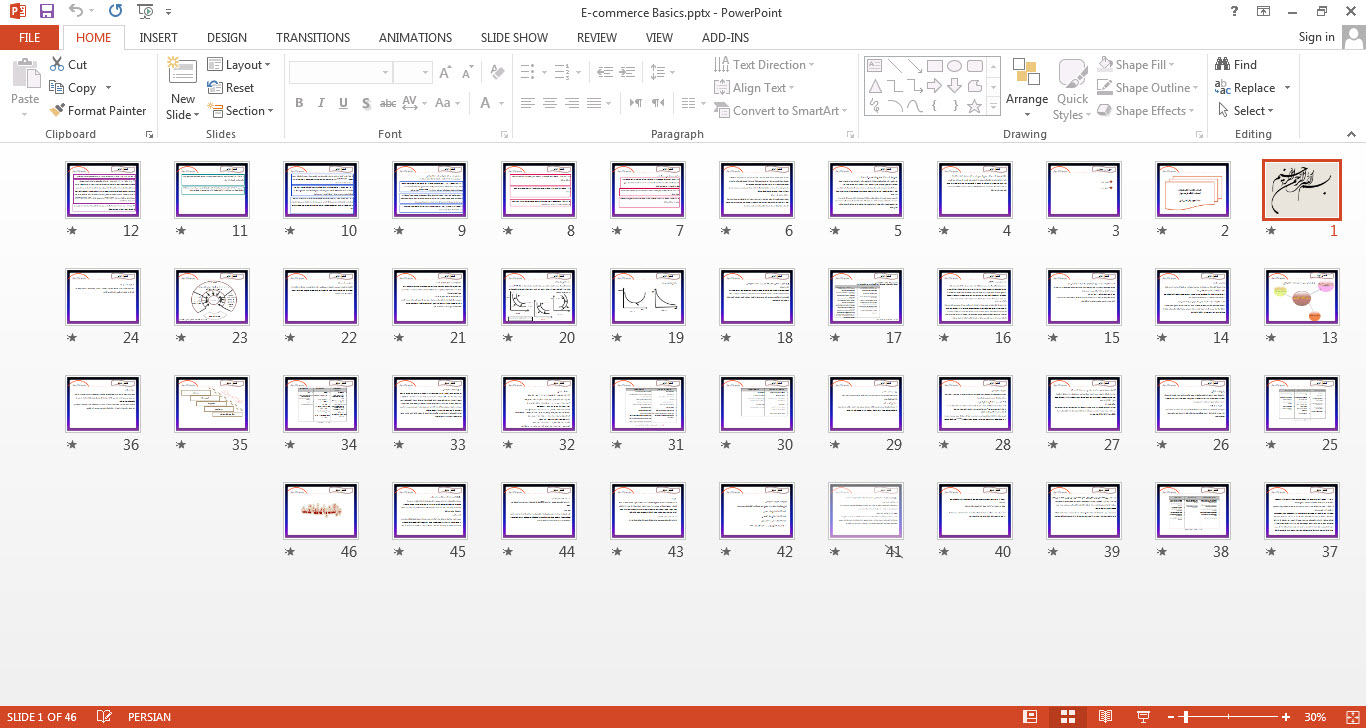Select the text box shape in gallery
This screenshot has height=728, width=1366.
pyautogui.click(x=875, y=66)
